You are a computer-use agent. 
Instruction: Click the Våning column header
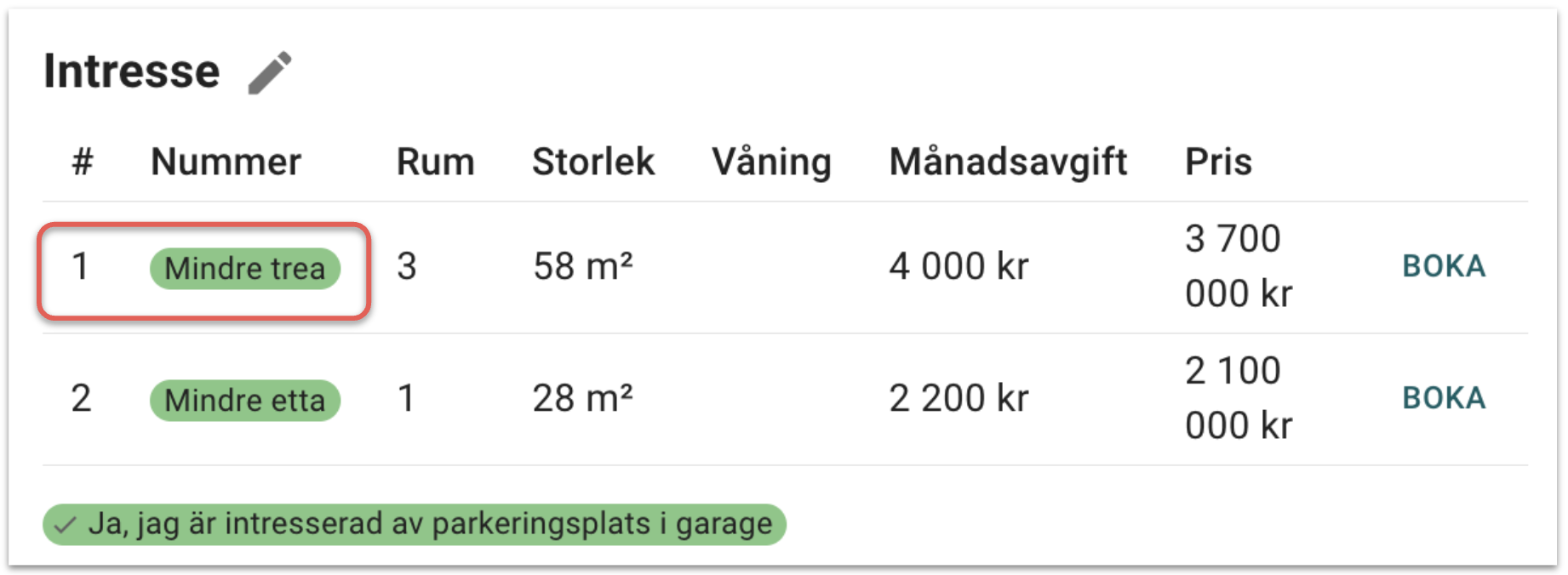[x=771, y=162]
